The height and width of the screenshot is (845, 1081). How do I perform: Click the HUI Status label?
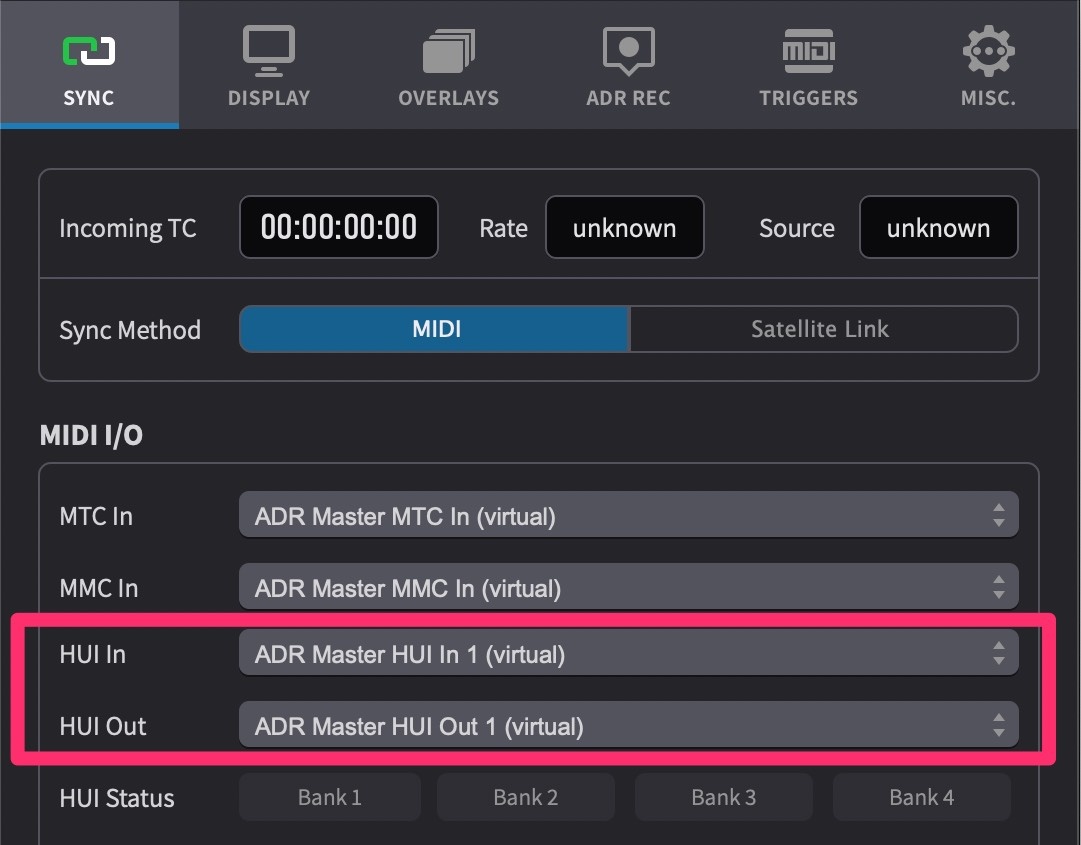tap(117, 798)
